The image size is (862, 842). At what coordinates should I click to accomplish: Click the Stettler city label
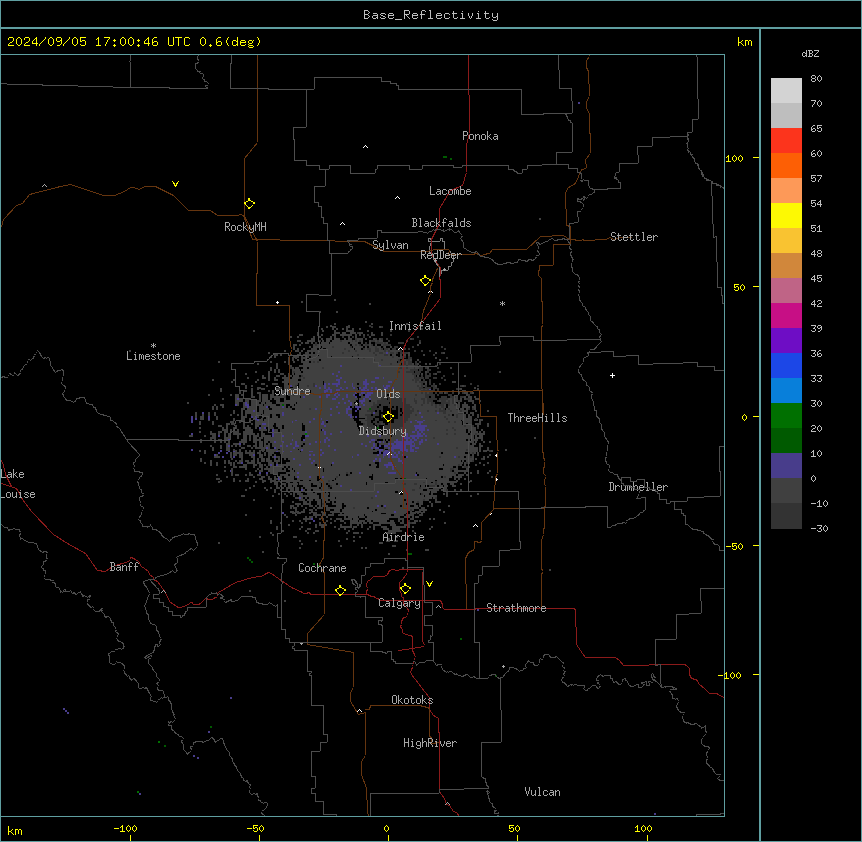[x=634, y=237]
